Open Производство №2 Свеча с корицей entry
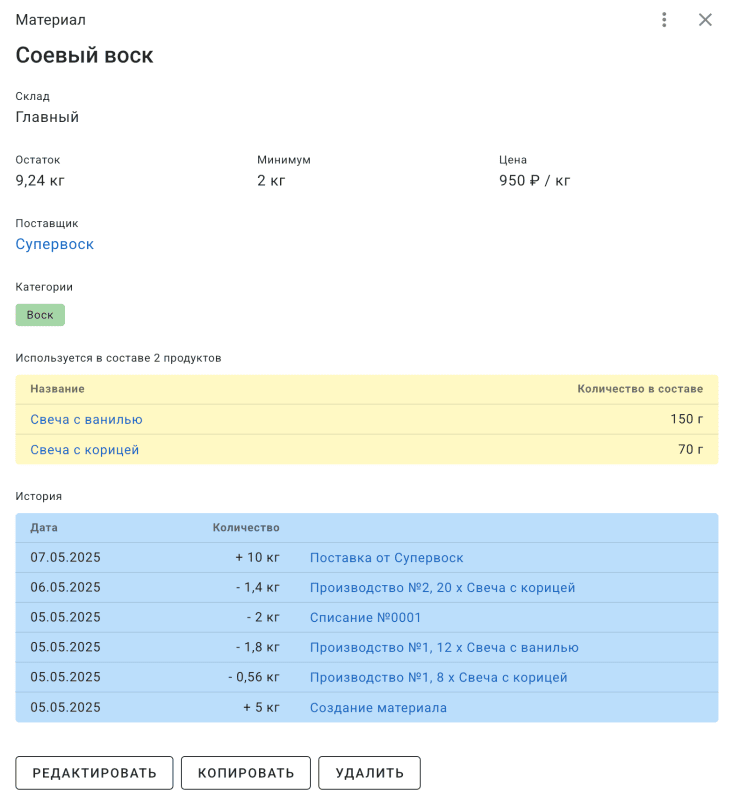The height and width of the screenshot is (800, 733). click(442, 588)
